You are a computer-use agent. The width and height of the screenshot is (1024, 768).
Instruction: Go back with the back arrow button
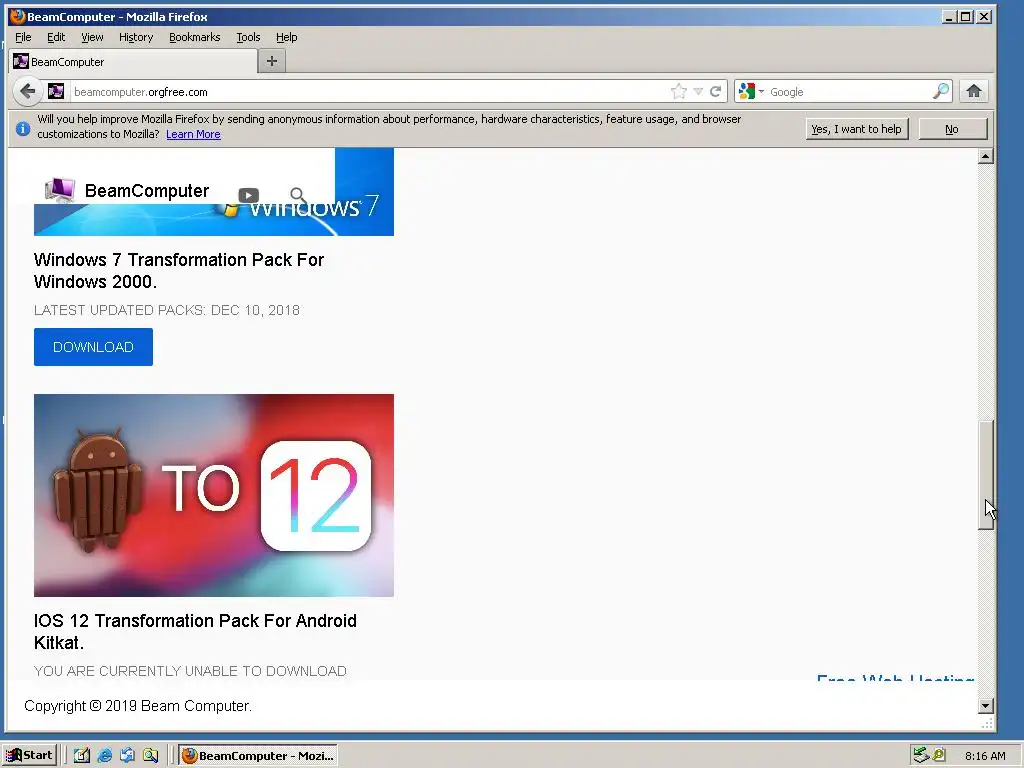(27, 91)
